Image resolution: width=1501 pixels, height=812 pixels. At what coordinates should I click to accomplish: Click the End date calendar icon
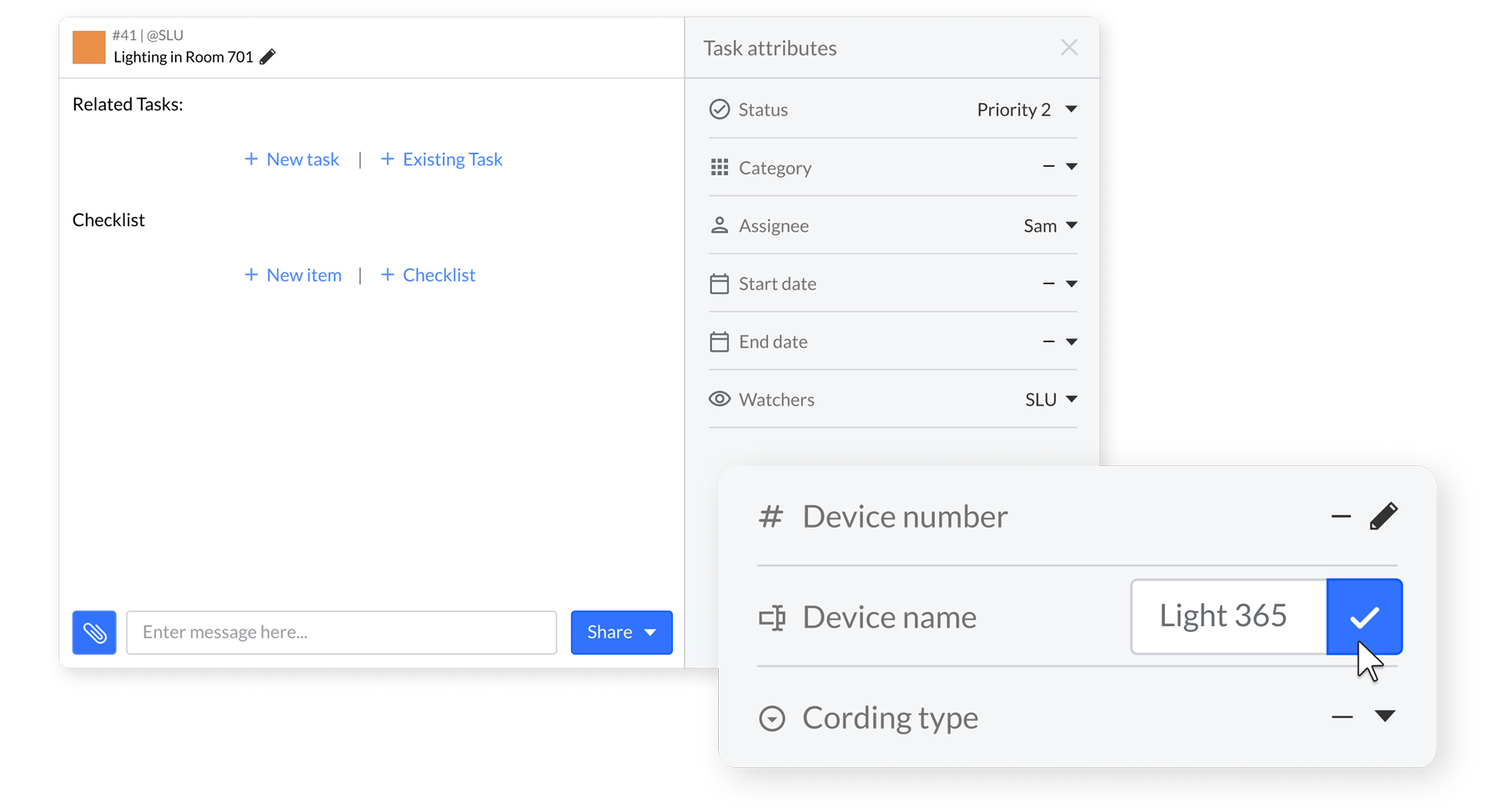pos(719,342)
